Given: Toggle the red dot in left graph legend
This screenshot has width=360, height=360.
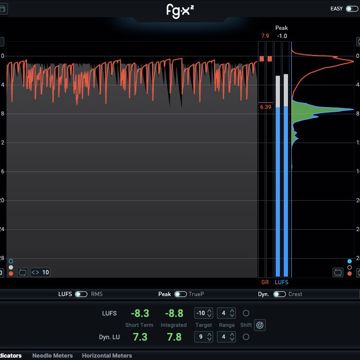Looking at the screenshot, I should [11, 274].
